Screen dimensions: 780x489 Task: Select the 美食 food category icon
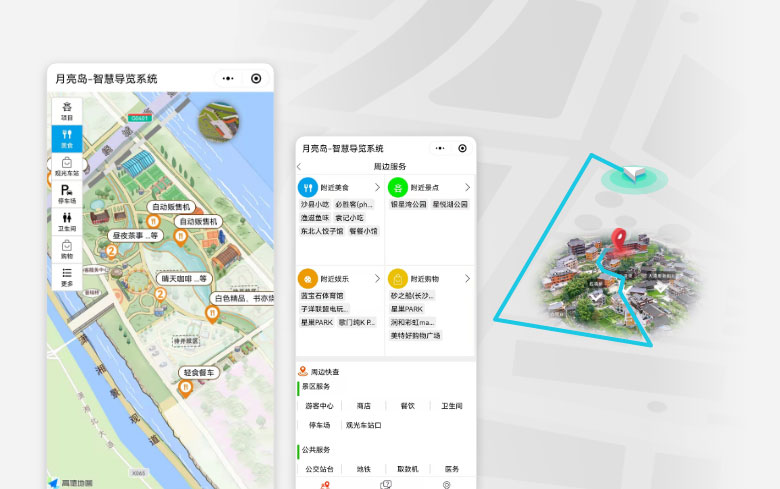tap(67, 138)
